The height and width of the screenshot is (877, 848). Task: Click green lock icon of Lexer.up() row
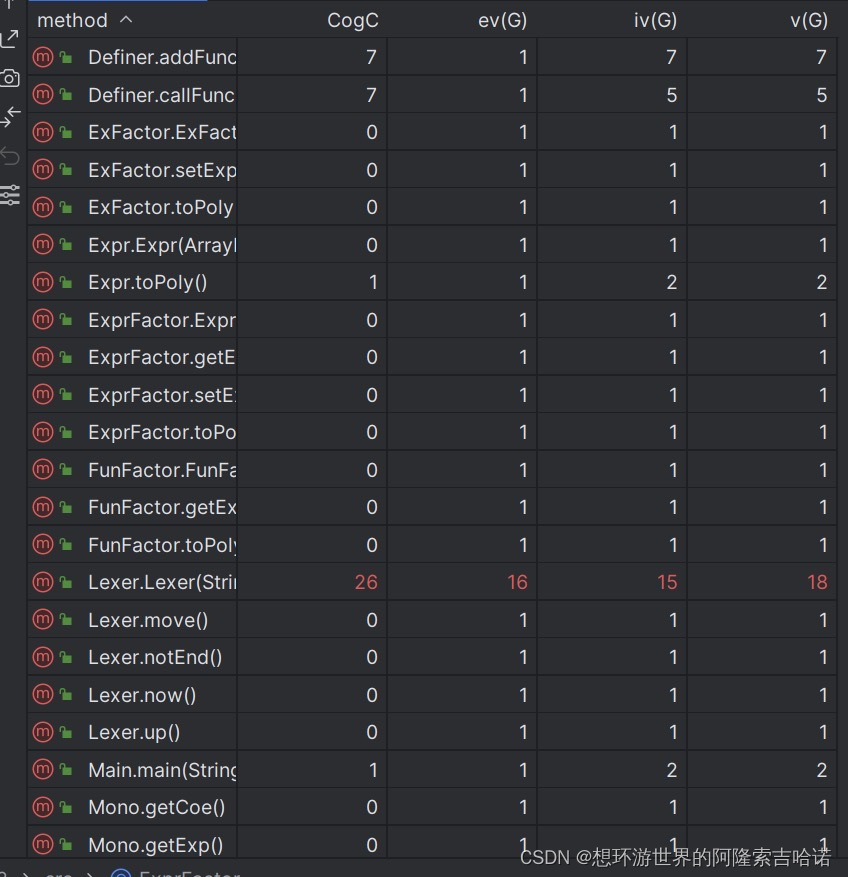click(66, 732)
